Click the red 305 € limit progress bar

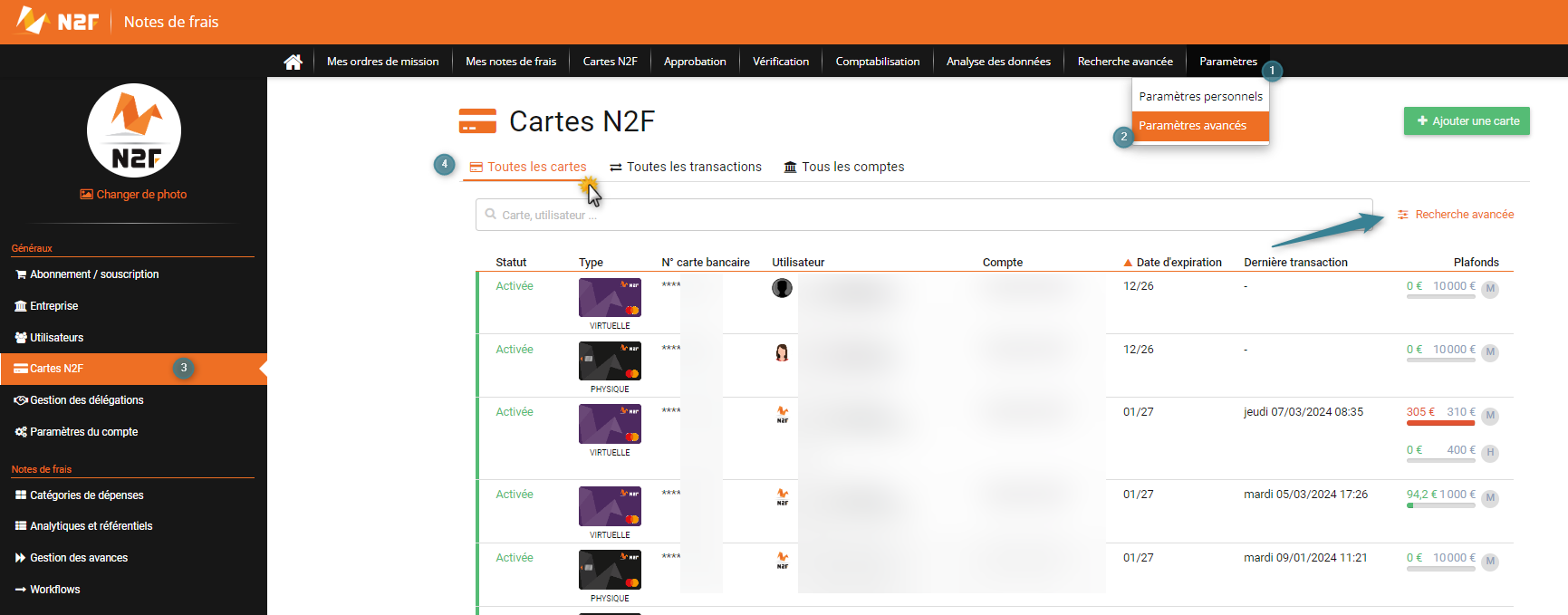(1440, 423)
